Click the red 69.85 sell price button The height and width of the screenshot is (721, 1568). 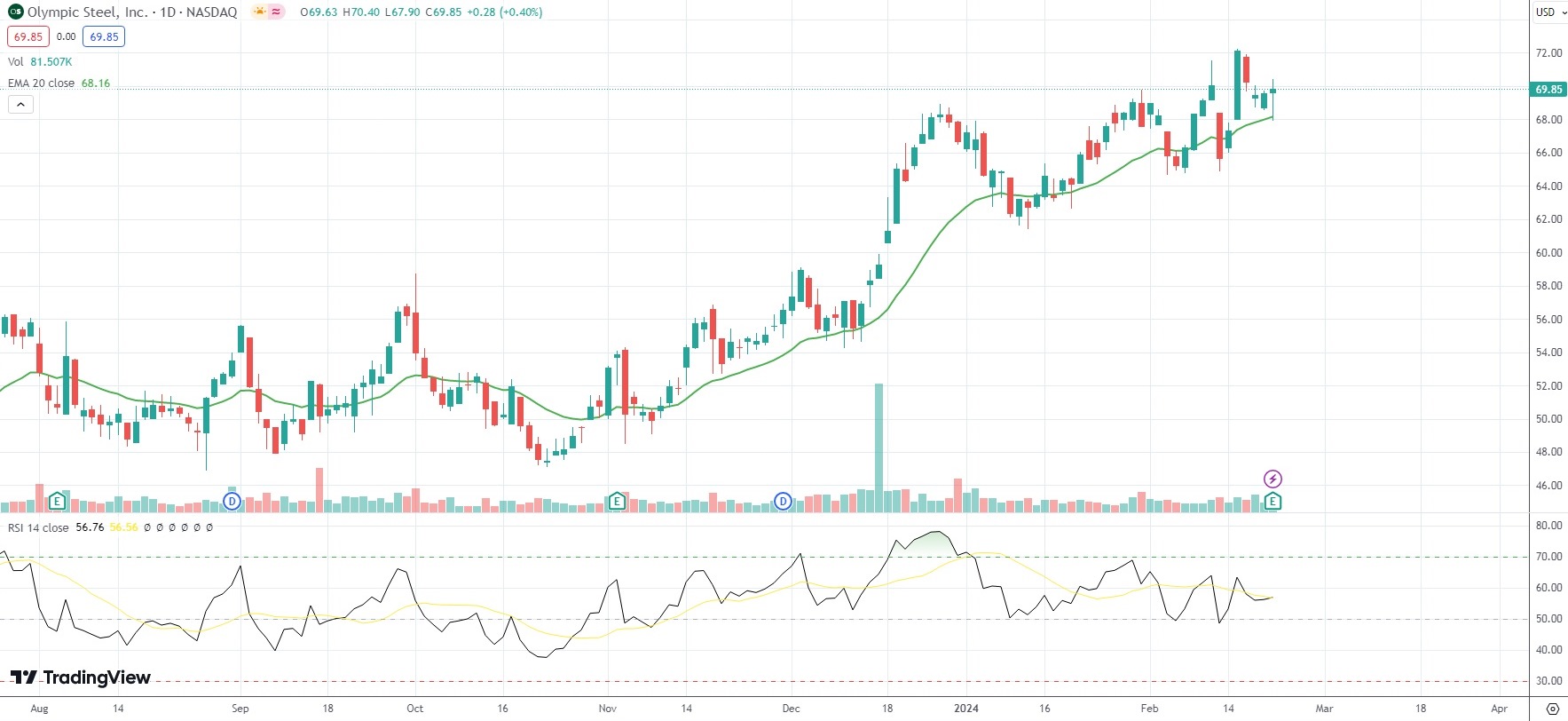coord(28,37)
